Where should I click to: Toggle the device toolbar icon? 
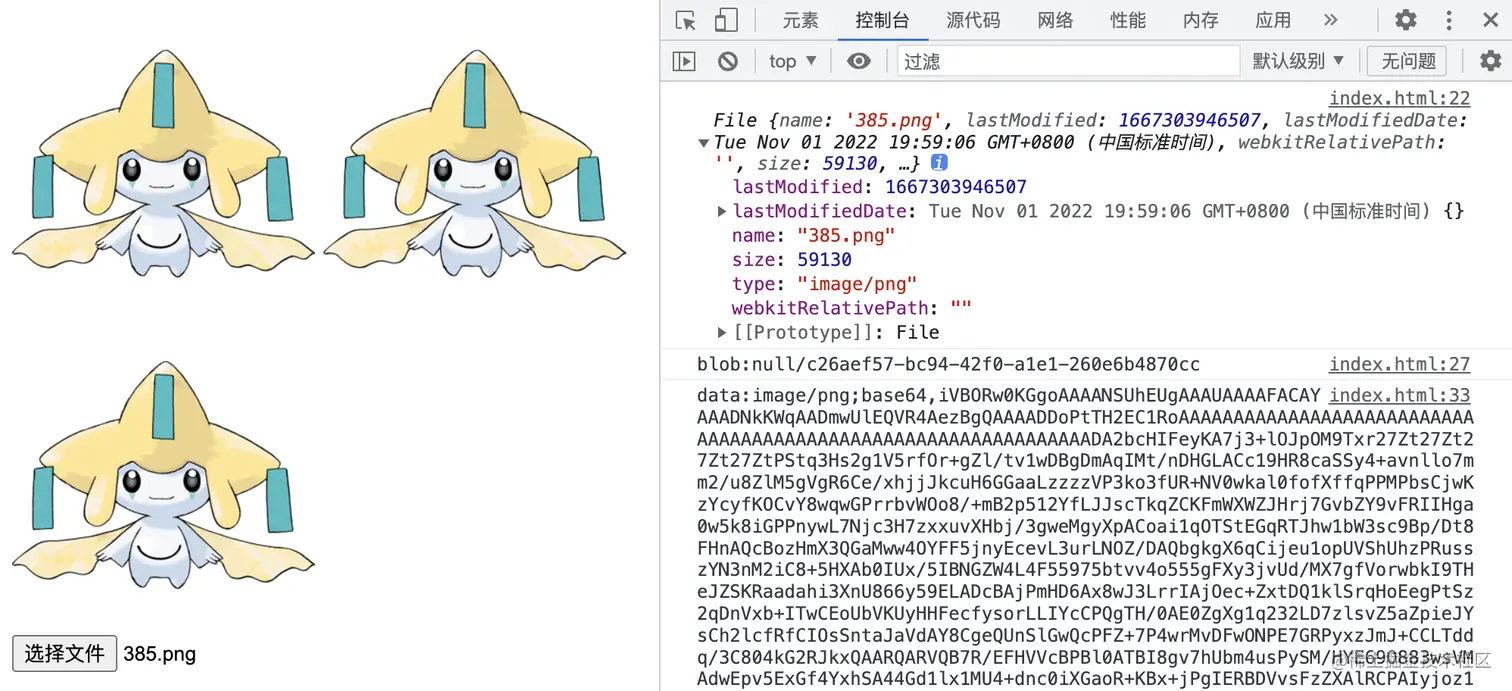726,20
